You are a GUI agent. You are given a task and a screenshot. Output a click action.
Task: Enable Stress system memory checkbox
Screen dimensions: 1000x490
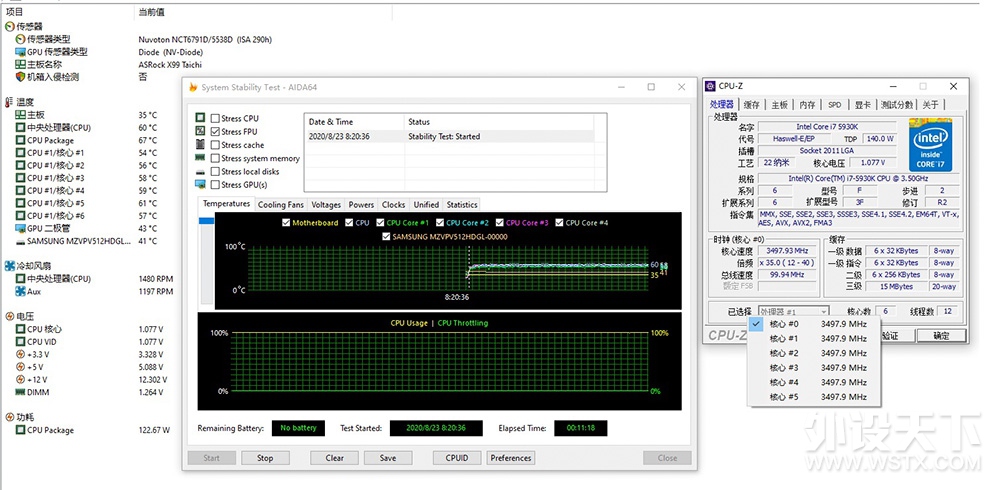(215, 158)
